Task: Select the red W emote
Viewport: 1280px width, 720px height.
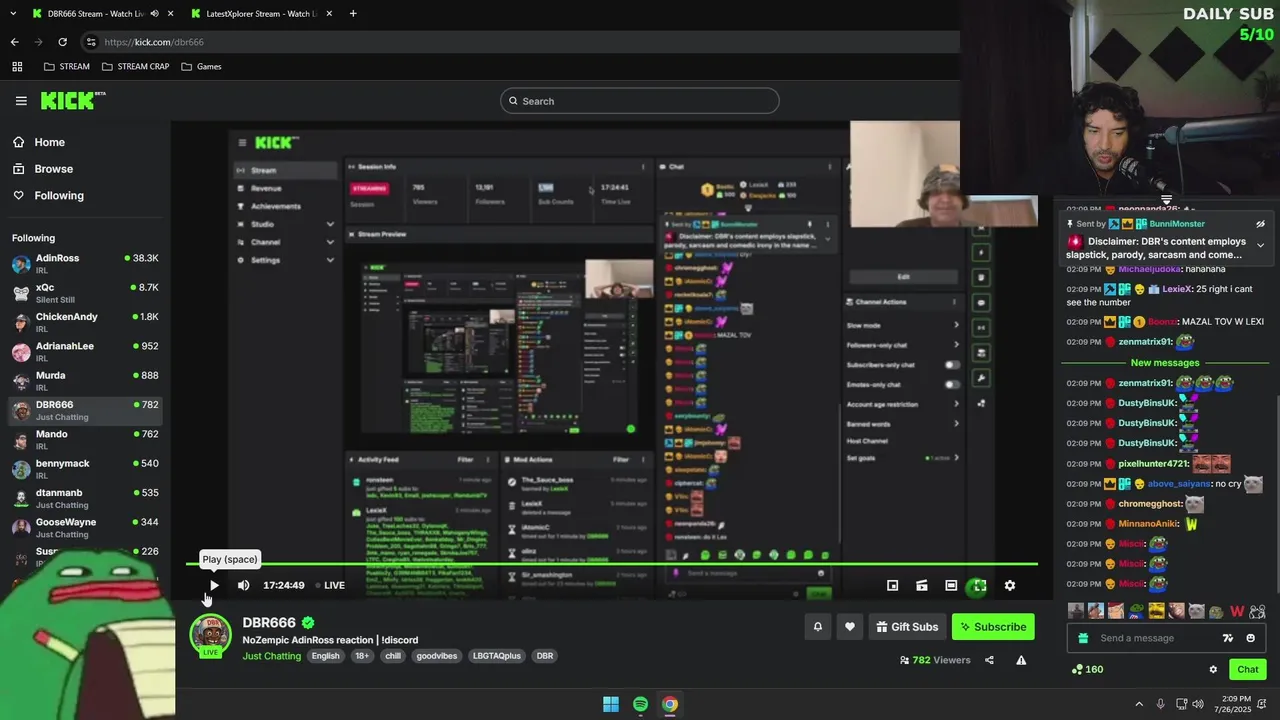Action: click(1237, 611)
